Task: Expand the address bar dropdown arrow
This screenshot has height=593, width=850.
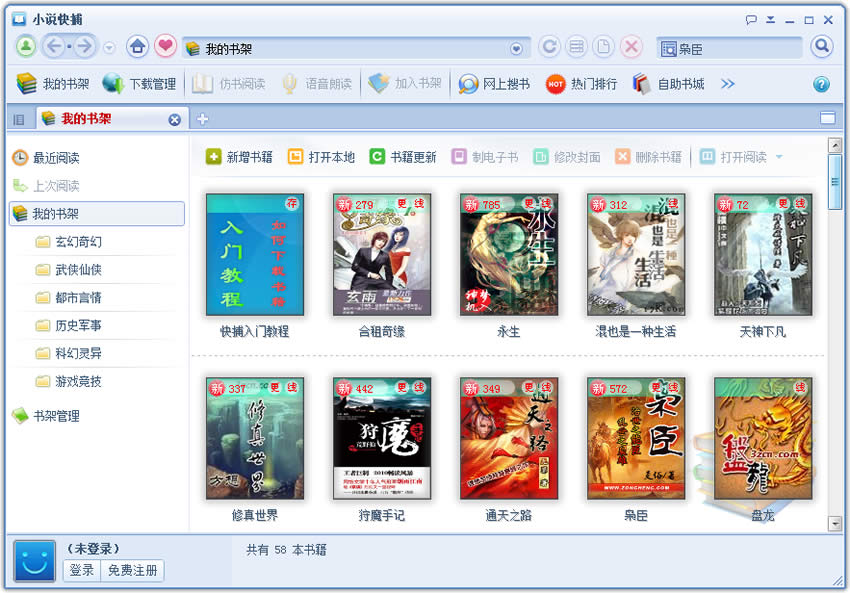Action: [517, 48]
